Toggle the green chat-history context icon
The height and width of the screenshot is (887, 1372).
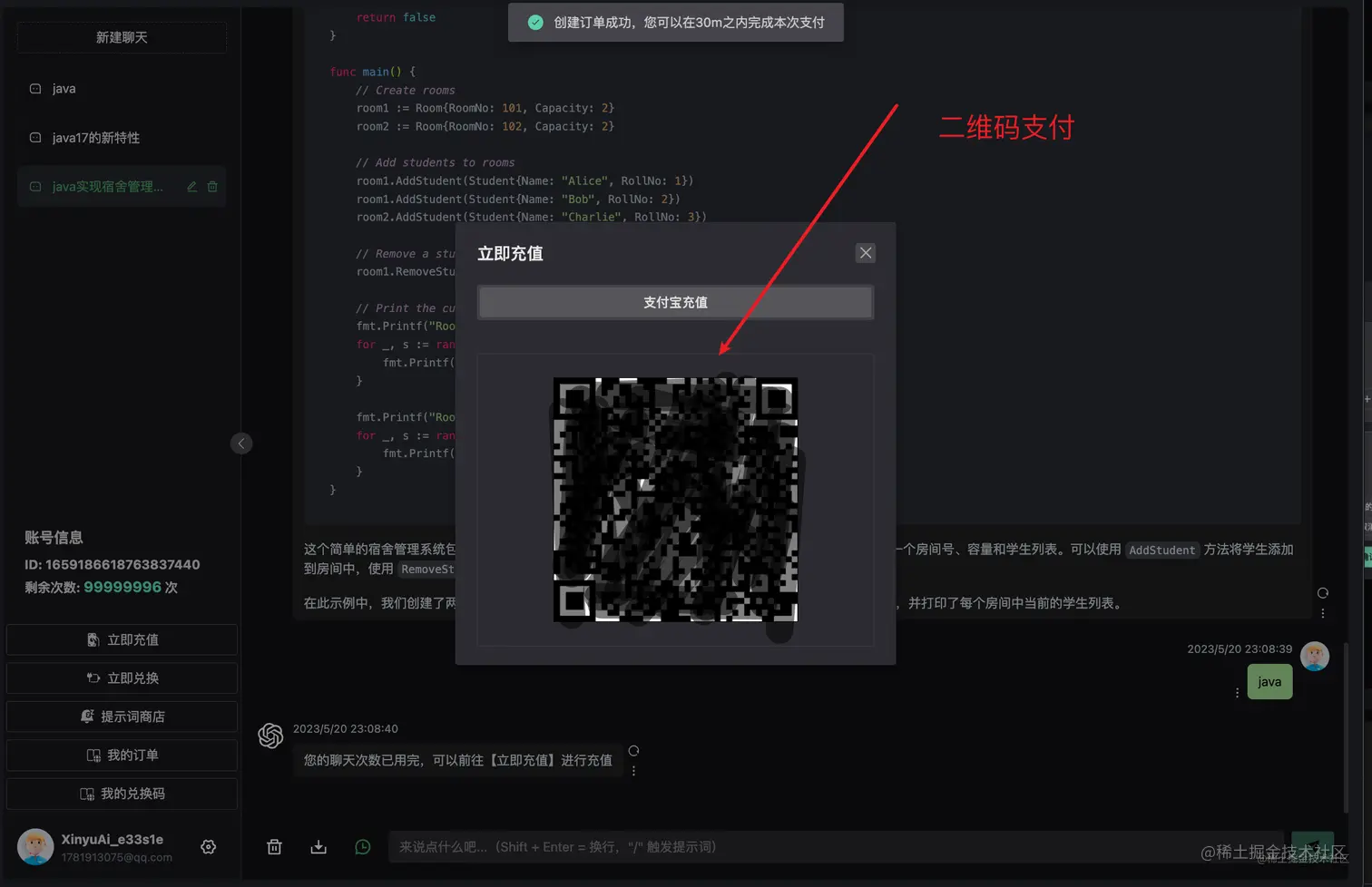(363, 847)
